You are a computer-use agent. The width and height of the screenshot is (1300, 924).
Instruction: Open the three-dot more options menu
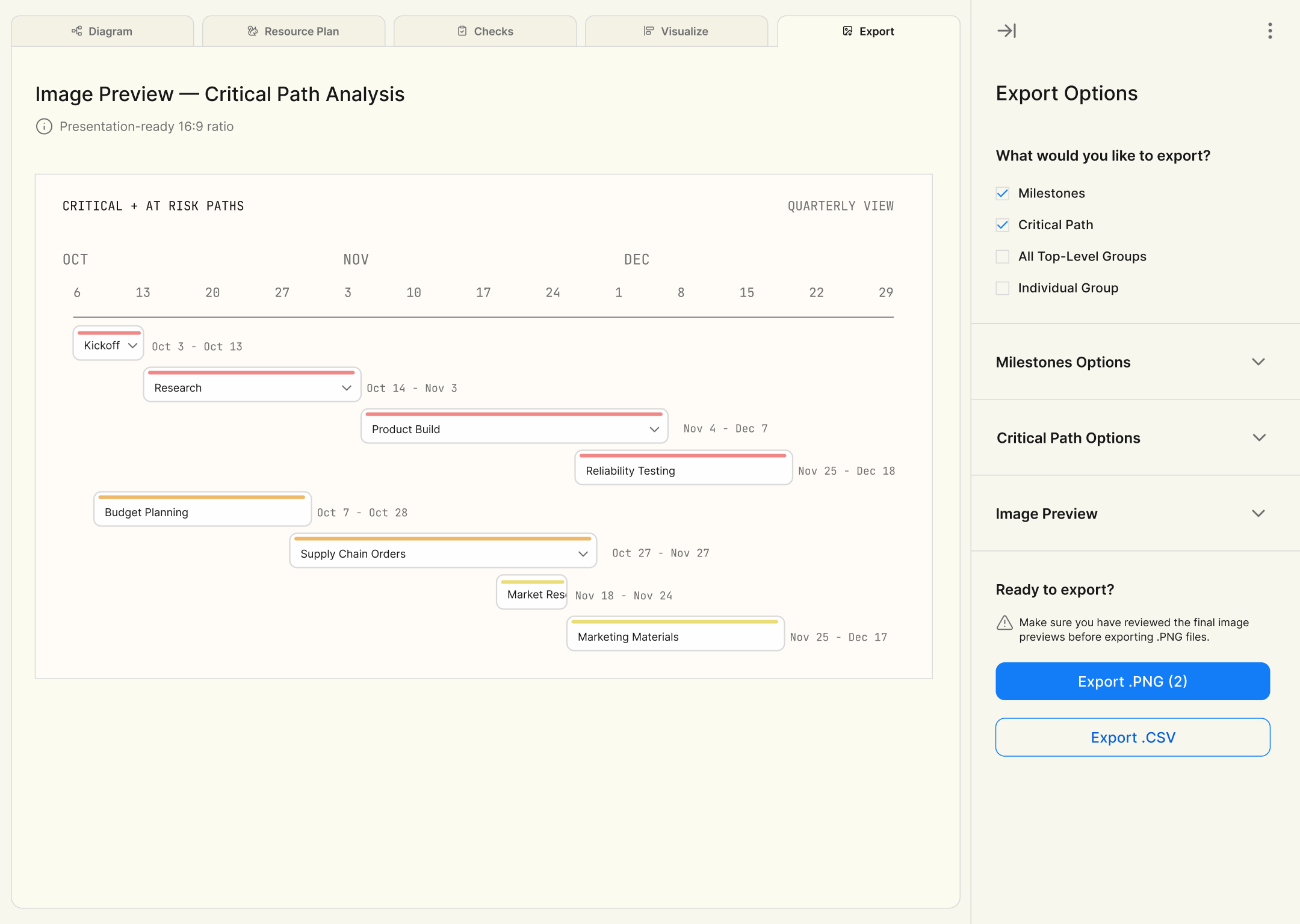point(1270,31)
